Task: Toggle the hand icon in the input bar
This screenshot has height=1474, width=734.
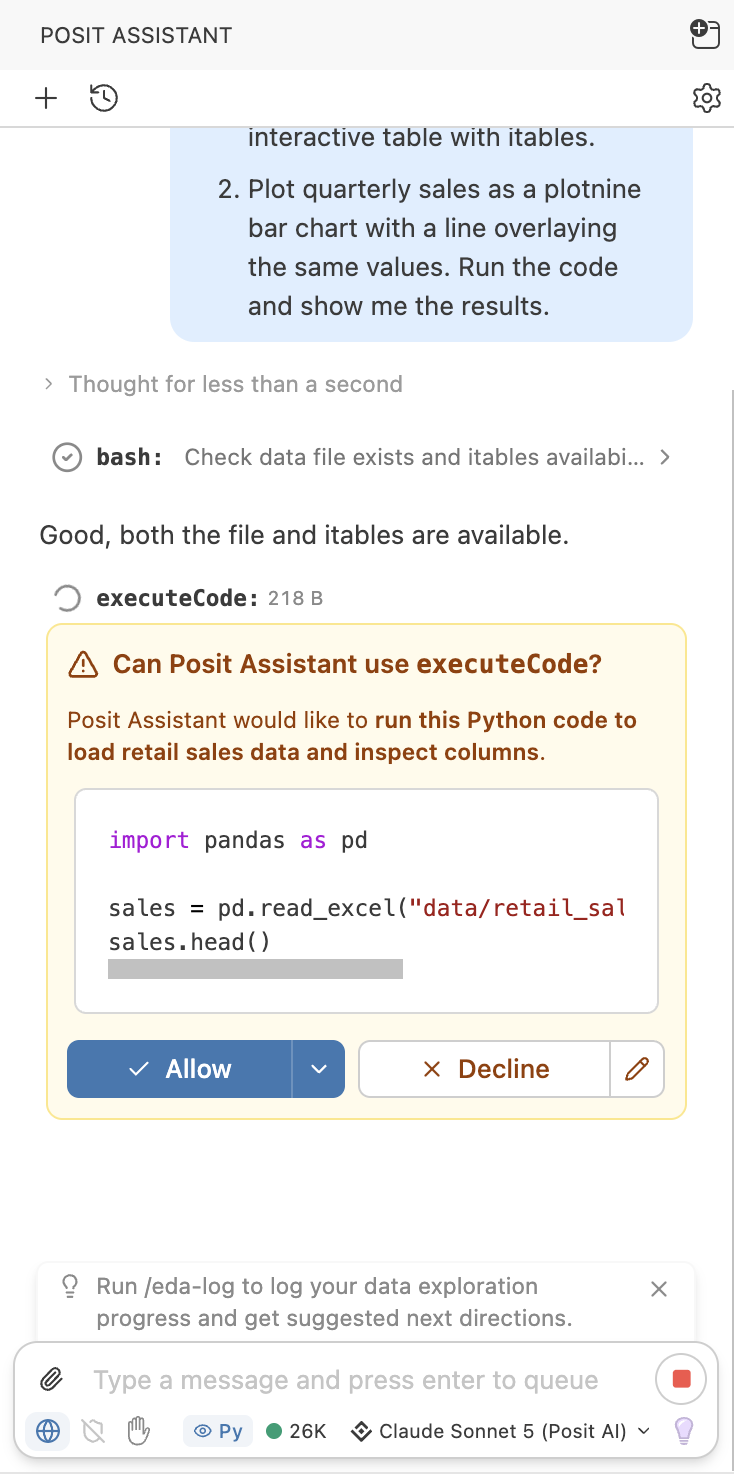Action: click(138, 1432)
